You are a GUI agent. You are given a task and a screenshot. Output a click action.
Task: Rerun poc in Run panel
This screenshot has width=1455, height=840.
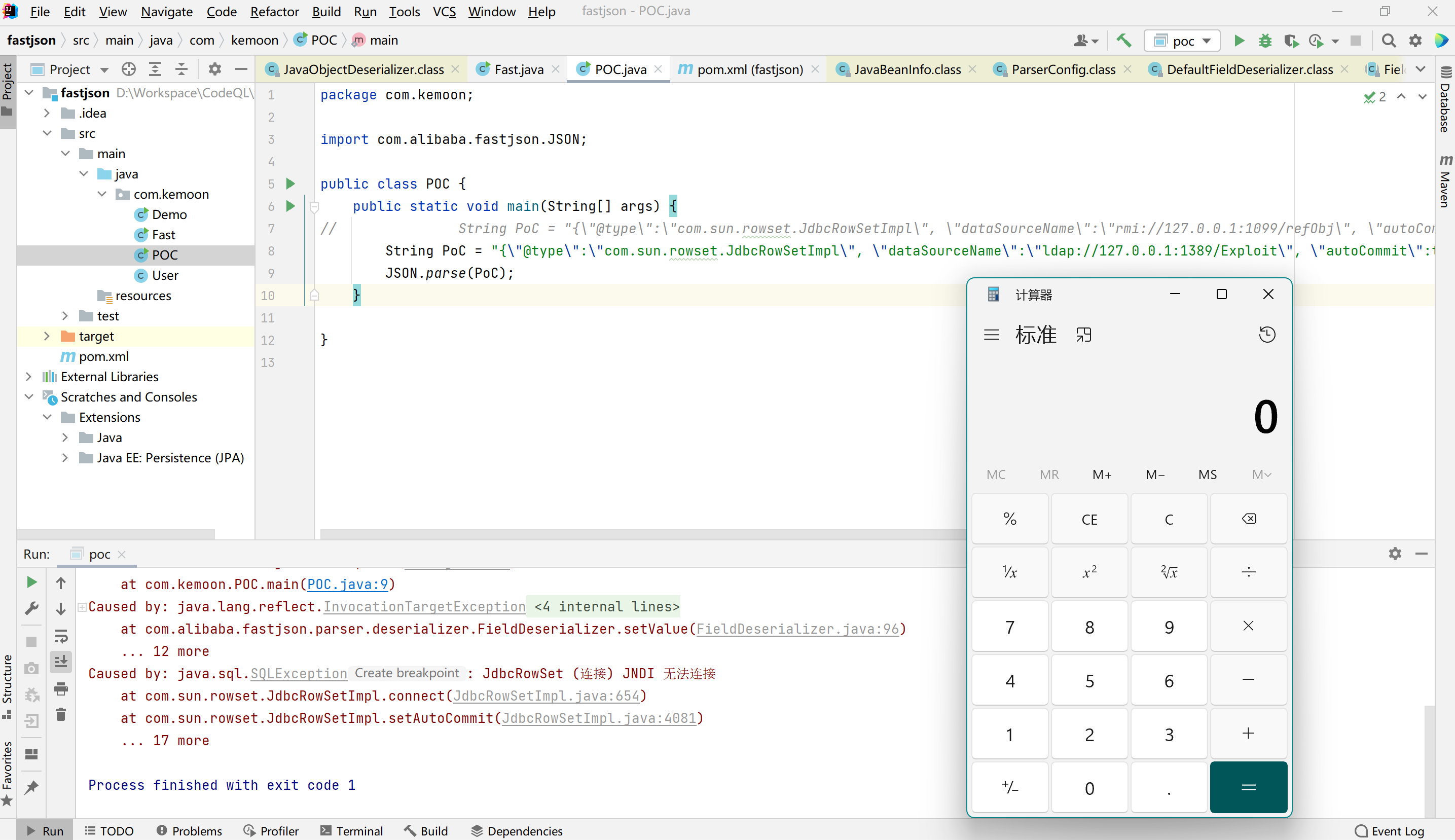[x=32, y=582]
